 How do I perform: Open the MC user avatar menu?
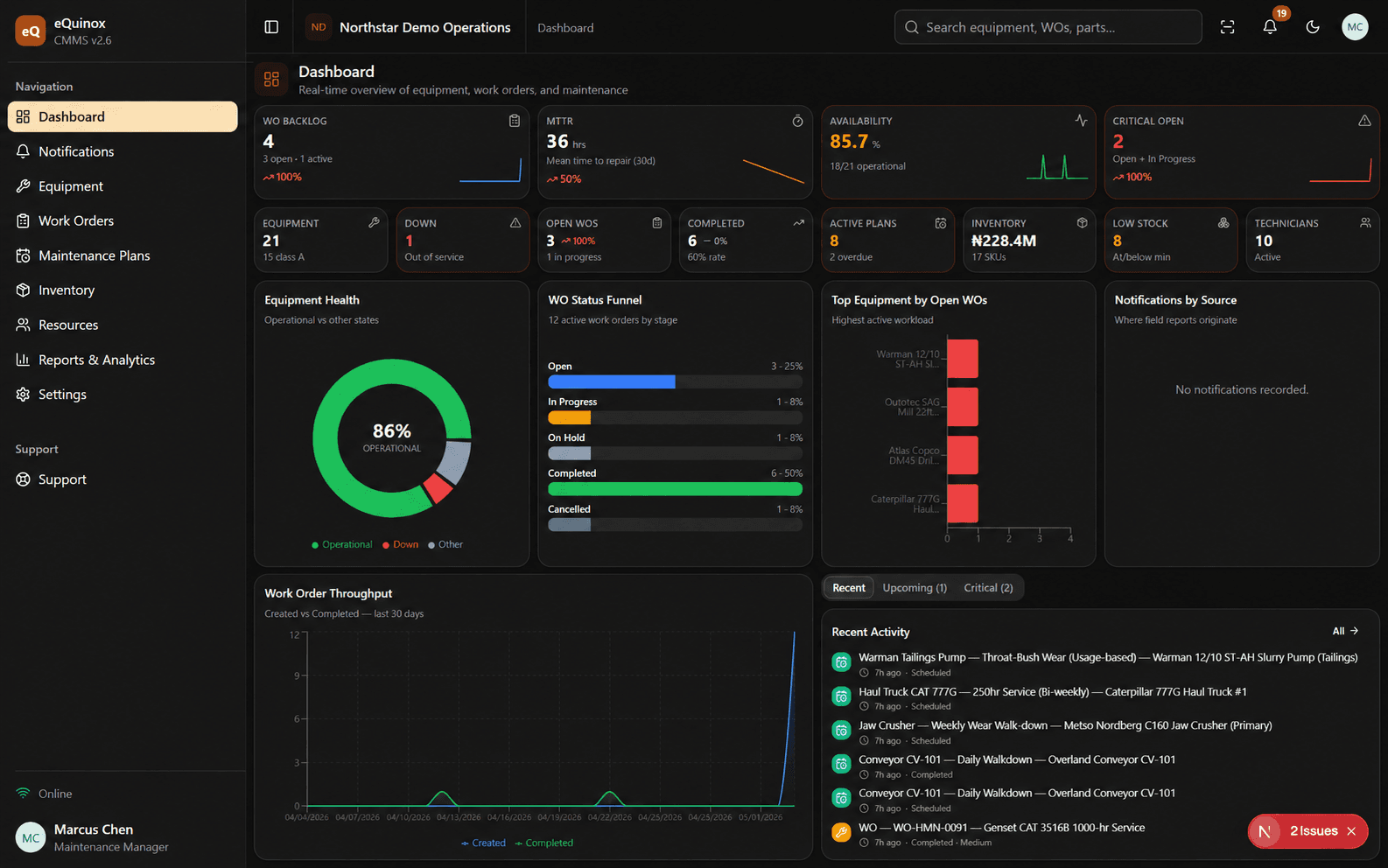[1355, 27]
